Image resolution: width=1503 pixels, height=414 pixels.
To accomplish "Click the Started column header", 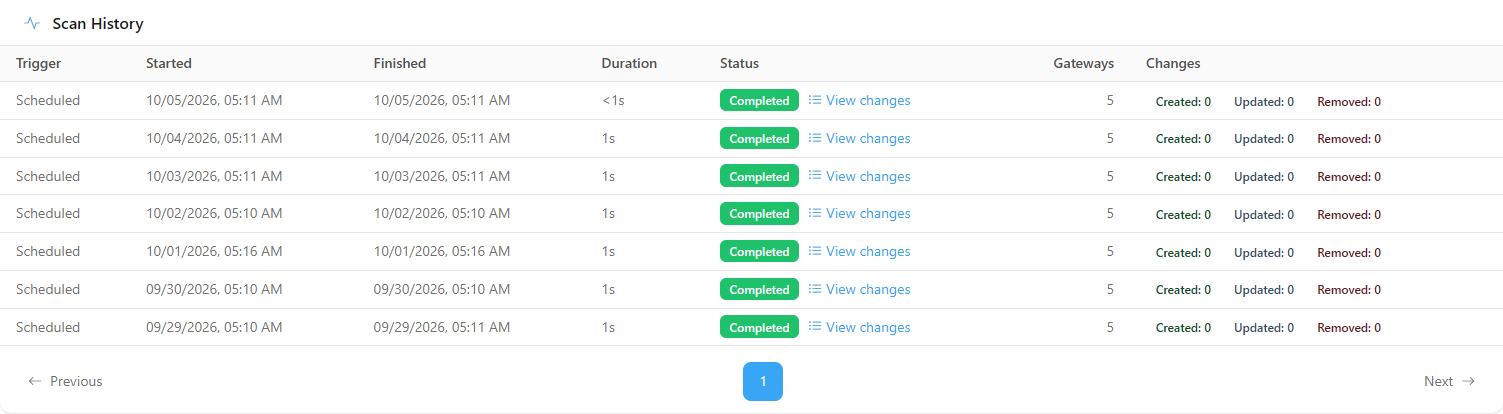I will [169, 63].
